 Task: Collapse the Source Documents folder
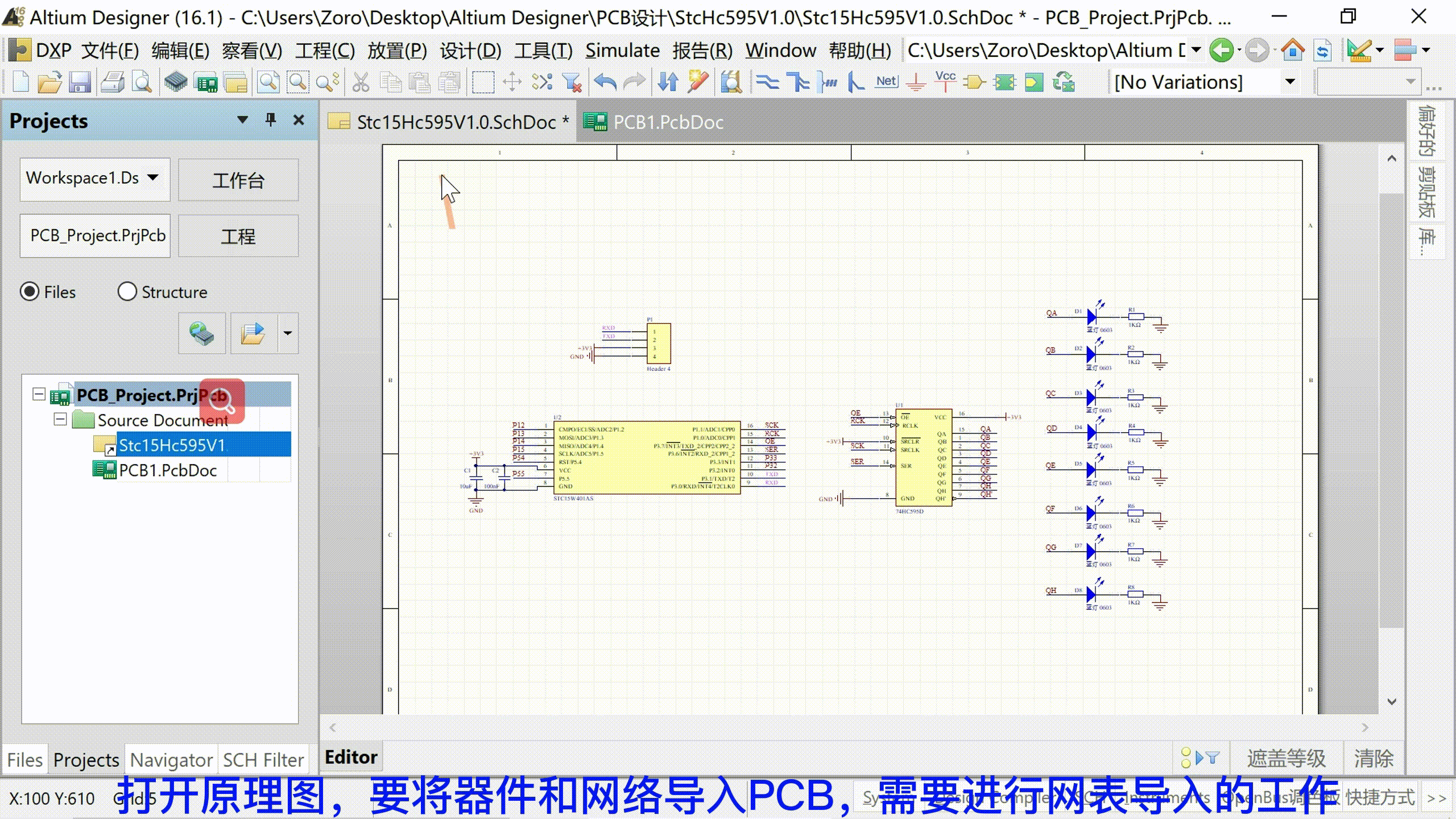(60, 420)
